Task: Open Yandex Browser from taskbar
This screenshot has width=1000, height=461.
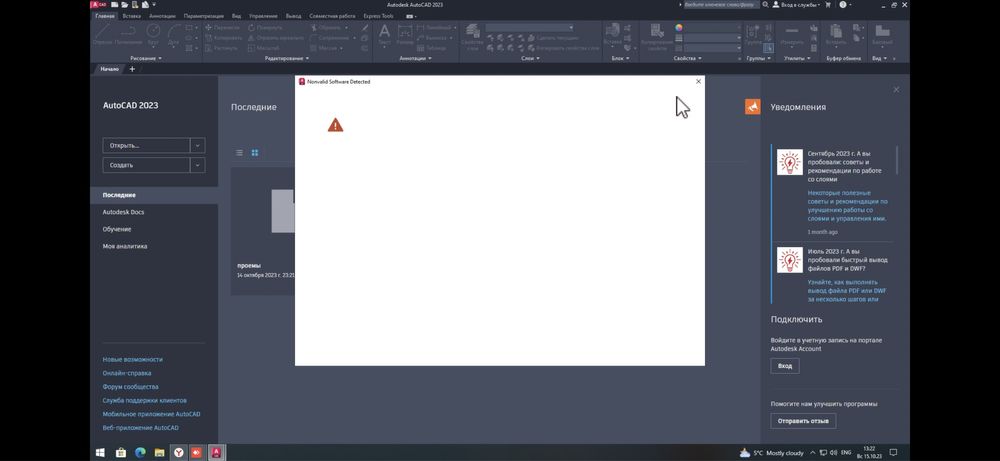Action: click(x=180, y=453)
